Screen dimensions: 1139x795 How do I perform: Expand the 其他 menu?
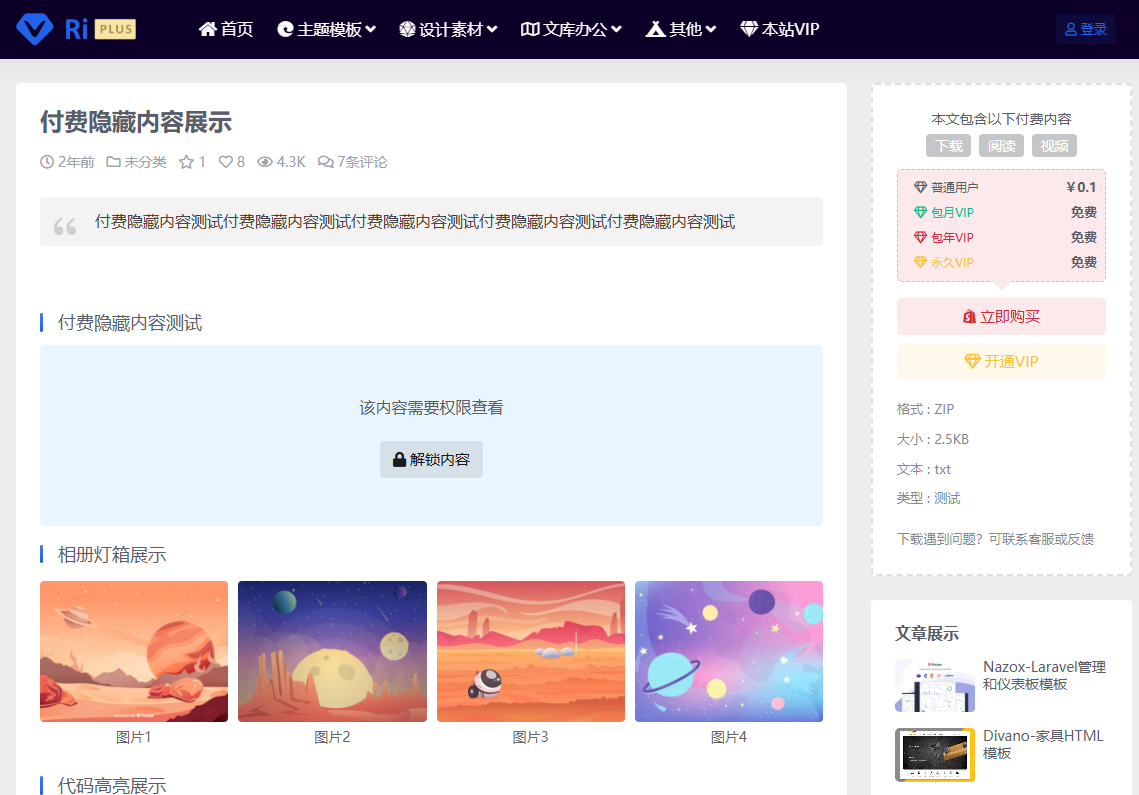pyautogui.click(x=681, y=29)
